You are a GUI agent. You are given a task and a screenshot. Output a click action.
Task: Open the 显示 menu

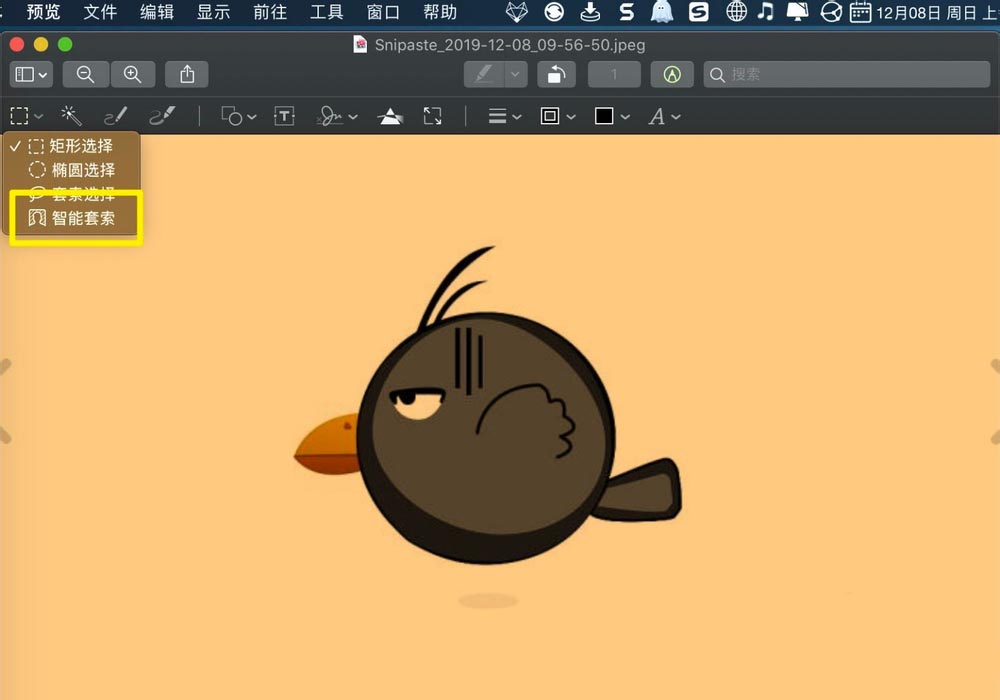(213, 11)
